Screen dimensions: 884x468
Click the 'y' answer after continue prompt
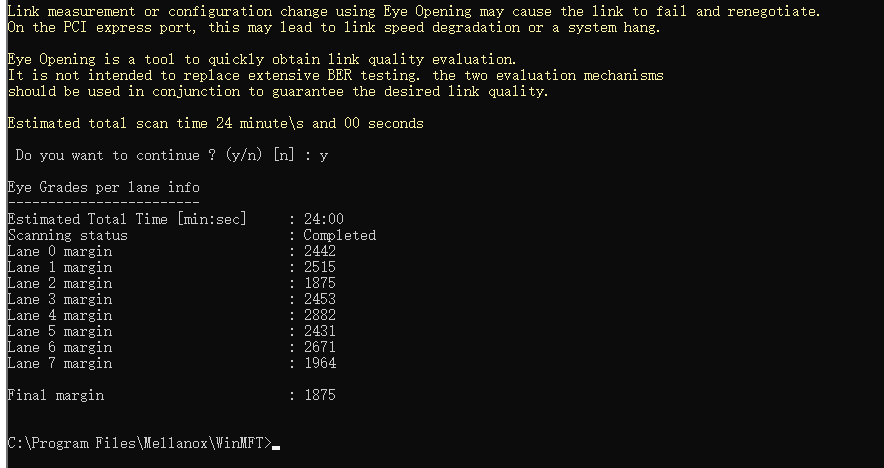click(x=323, y=156)
